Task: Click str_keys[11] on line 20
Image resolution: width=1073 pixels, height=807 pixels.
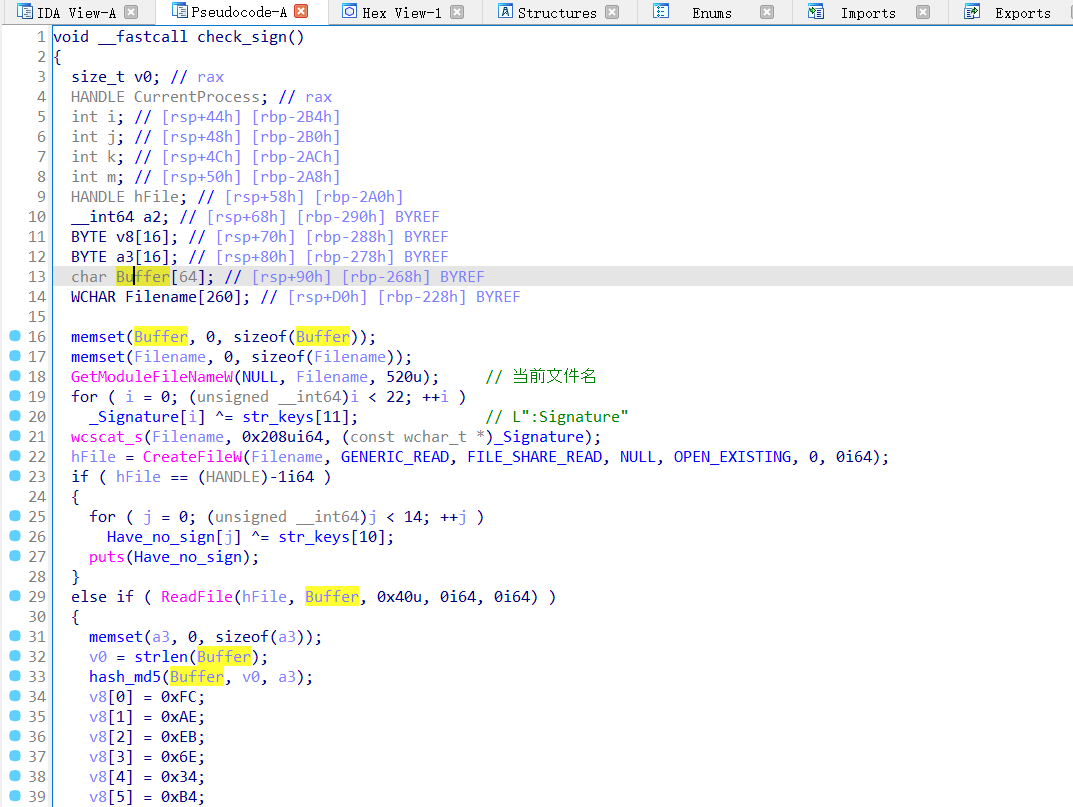Action: click(296, 417)
